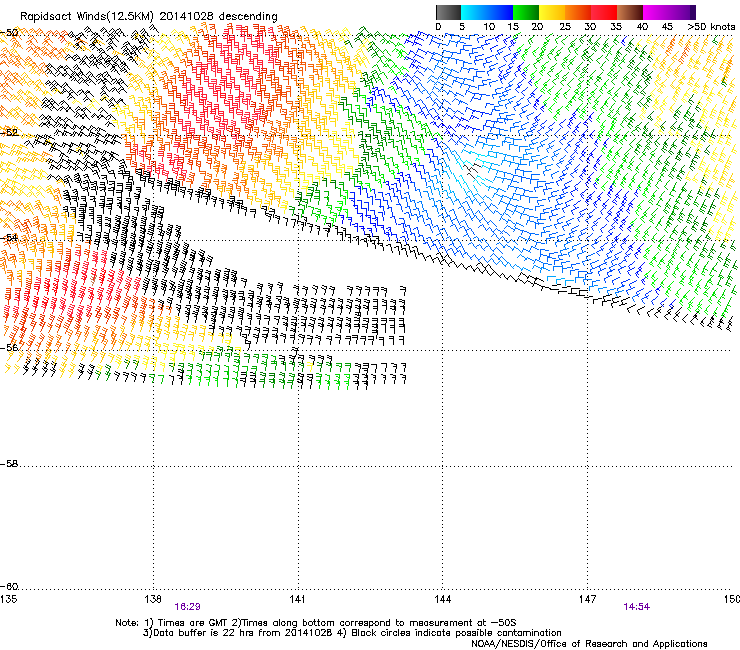The image size is (740, 650).
Task: Click the dark purple >50 knots legend swatch
Action: click(x=692, y=12)
